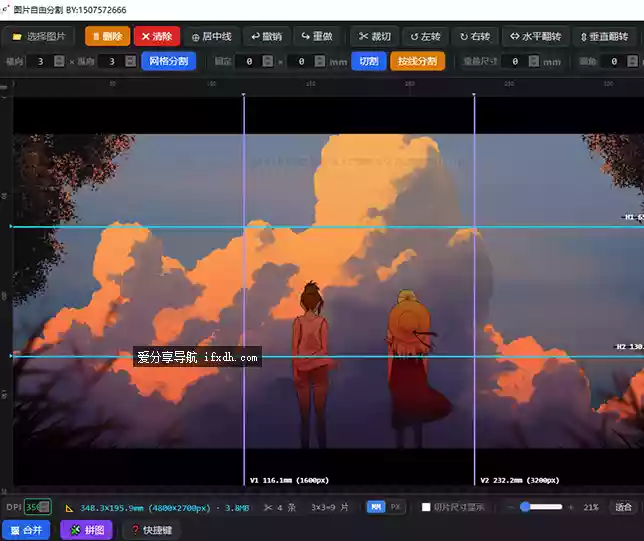The height and width of the screenshot is (541, 644).
Task: Flip image with 水平翻转
Action: coord(536,37)
